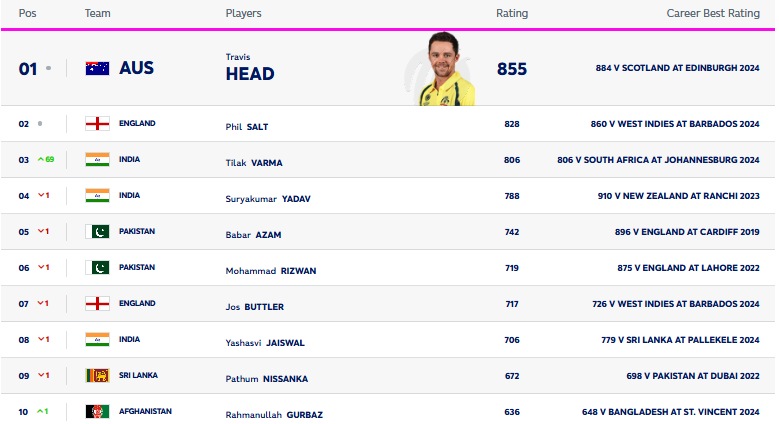Click England flag in Jos Buttler row
779x424 pixels.
(97, 304)
